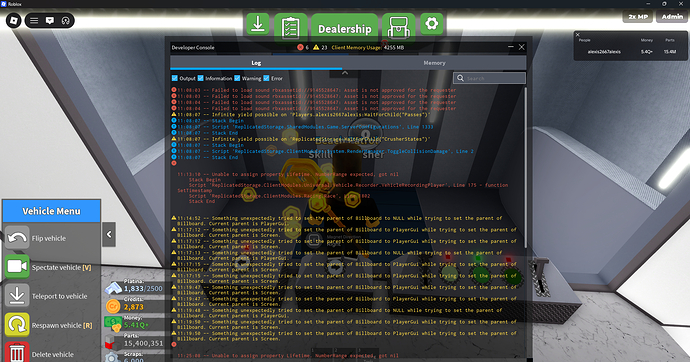This screenshot has height=362, width=690.
Task: Click the 11:13:10 Unable to assign property error
Action: 288,174
